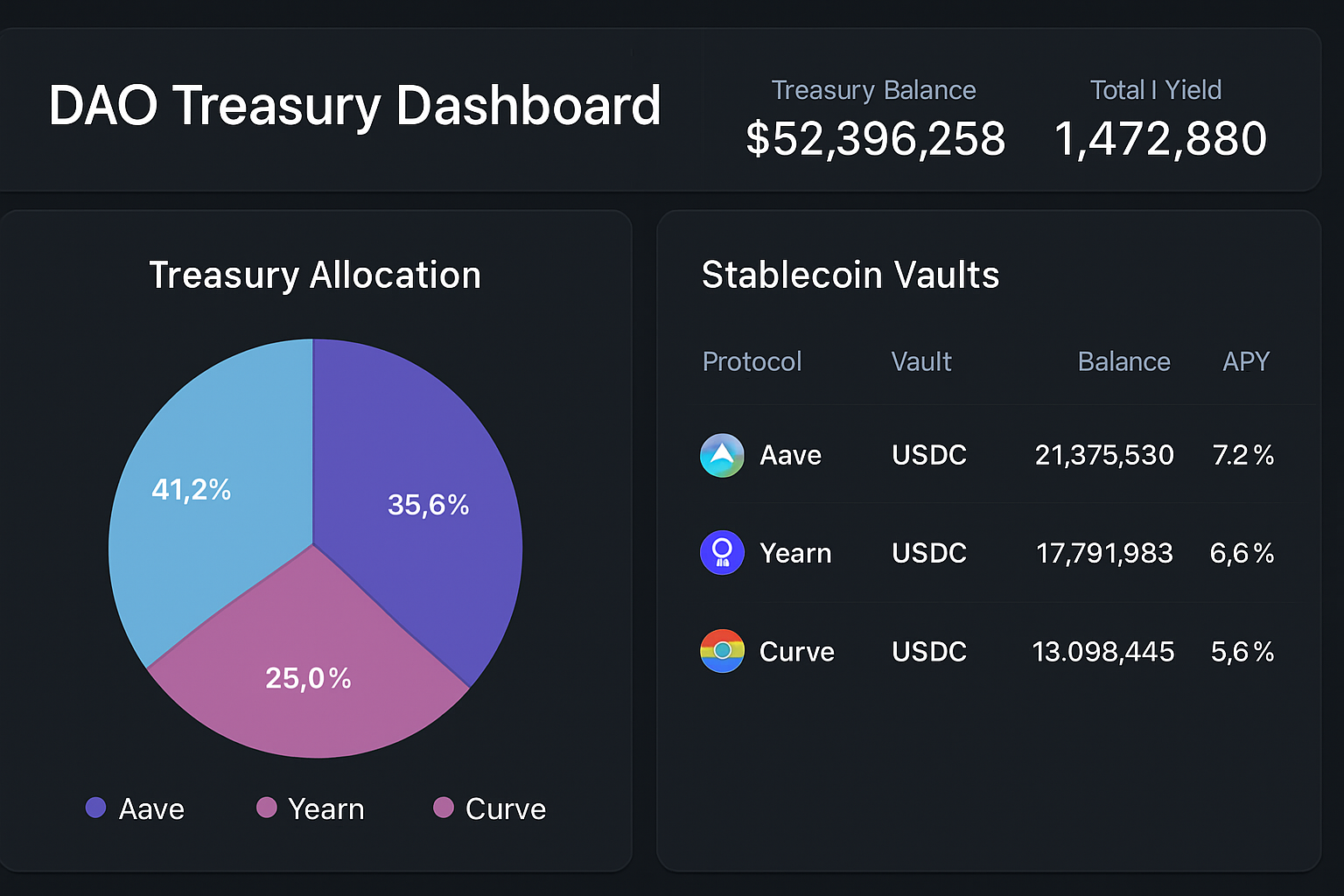This screenshot has width=1344, height=896.
Task: Switch to the Treasury Allocation panel
Action: pos(316,275)
